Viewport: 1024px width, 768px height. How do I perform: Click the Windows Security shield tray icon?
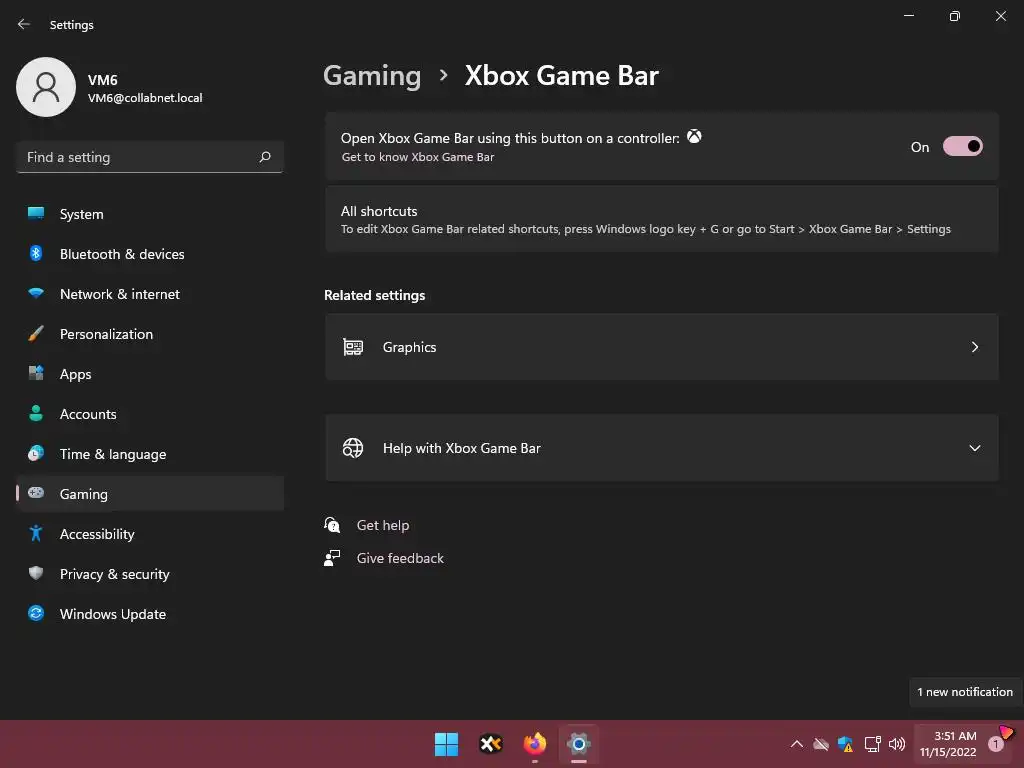point(846,744)
